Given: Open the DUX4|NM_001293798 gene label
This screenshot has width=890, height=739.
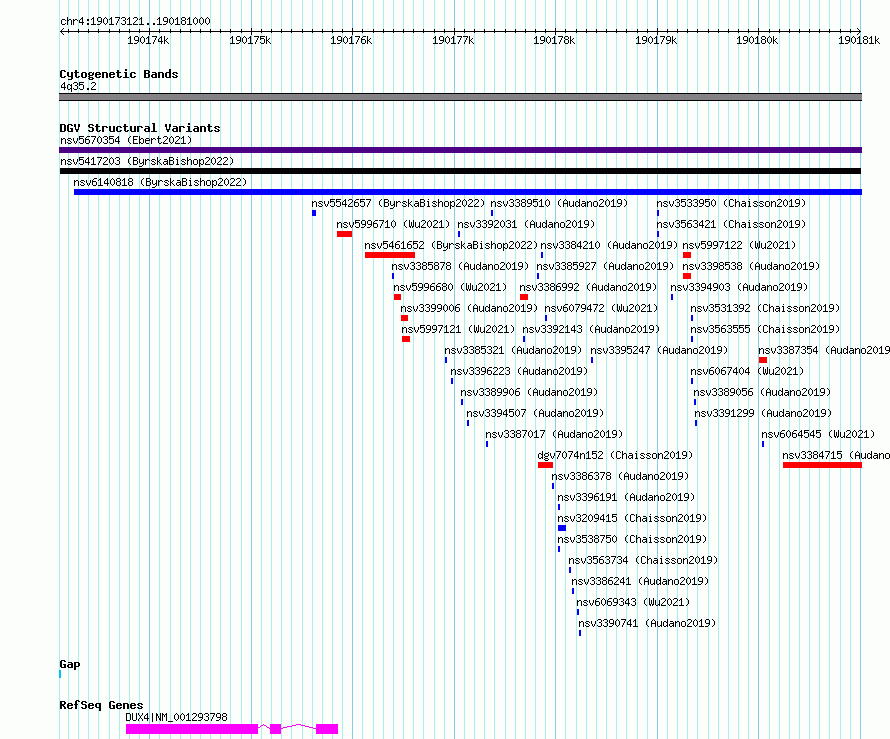Looking at the screenshot, I should (177, 717).
